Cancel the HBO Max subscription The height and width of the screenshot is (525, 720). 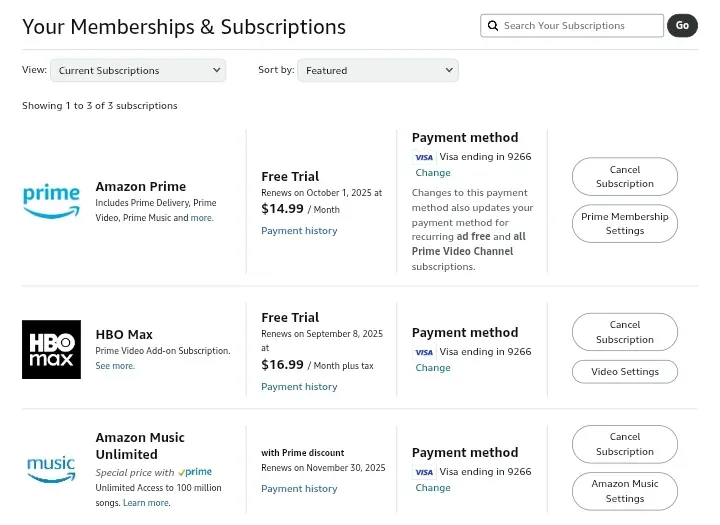(624, 332)
